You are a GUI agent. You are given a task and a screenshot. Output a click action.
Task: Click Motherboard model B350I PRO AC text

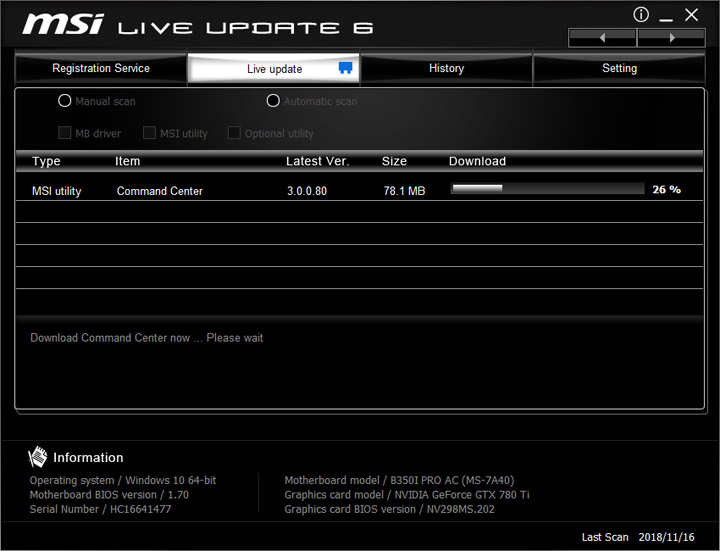[x=399, y=480]
